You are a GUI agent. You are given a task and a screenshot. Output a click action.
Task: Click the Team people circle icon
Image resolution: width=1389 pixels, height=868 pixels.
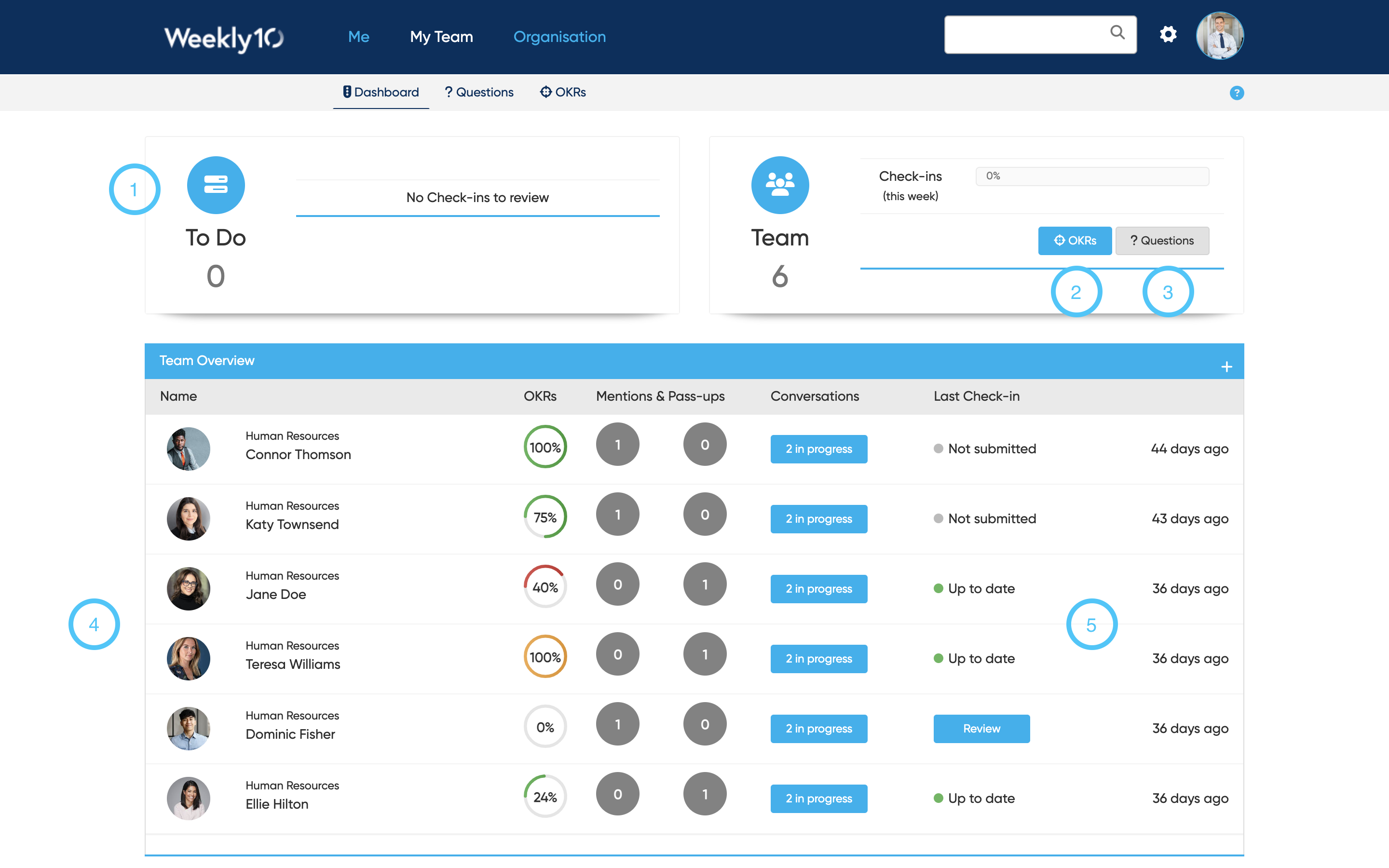(779, 185)
